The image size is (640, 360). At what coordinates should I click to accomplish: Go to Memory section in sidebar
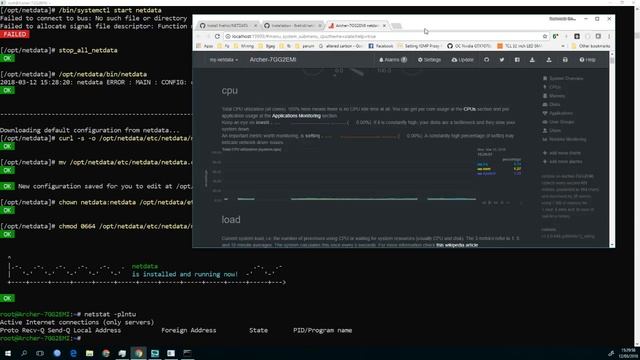[554, 96]
